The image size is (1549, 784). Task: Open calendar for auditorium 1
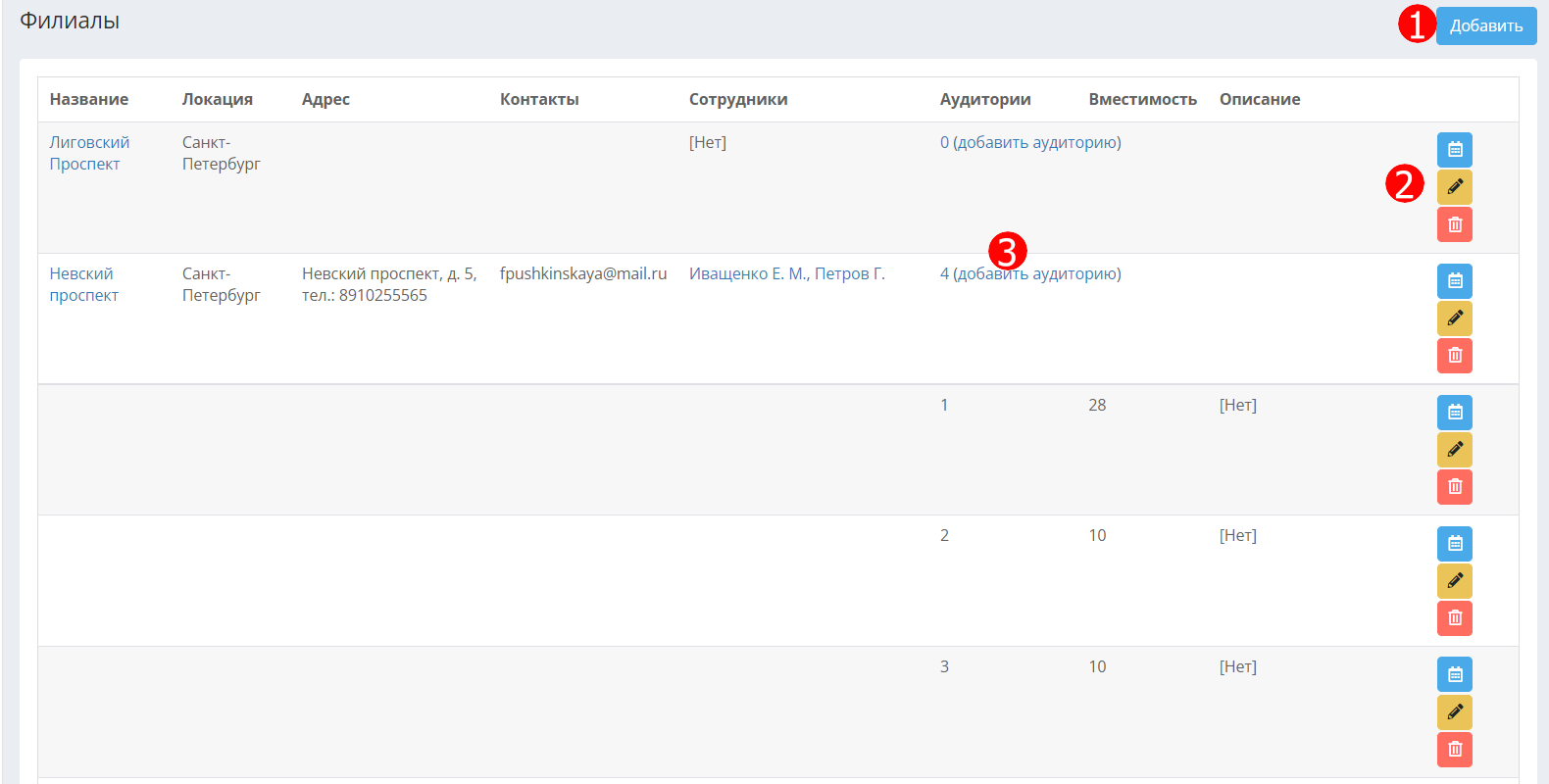[1455, 413]
